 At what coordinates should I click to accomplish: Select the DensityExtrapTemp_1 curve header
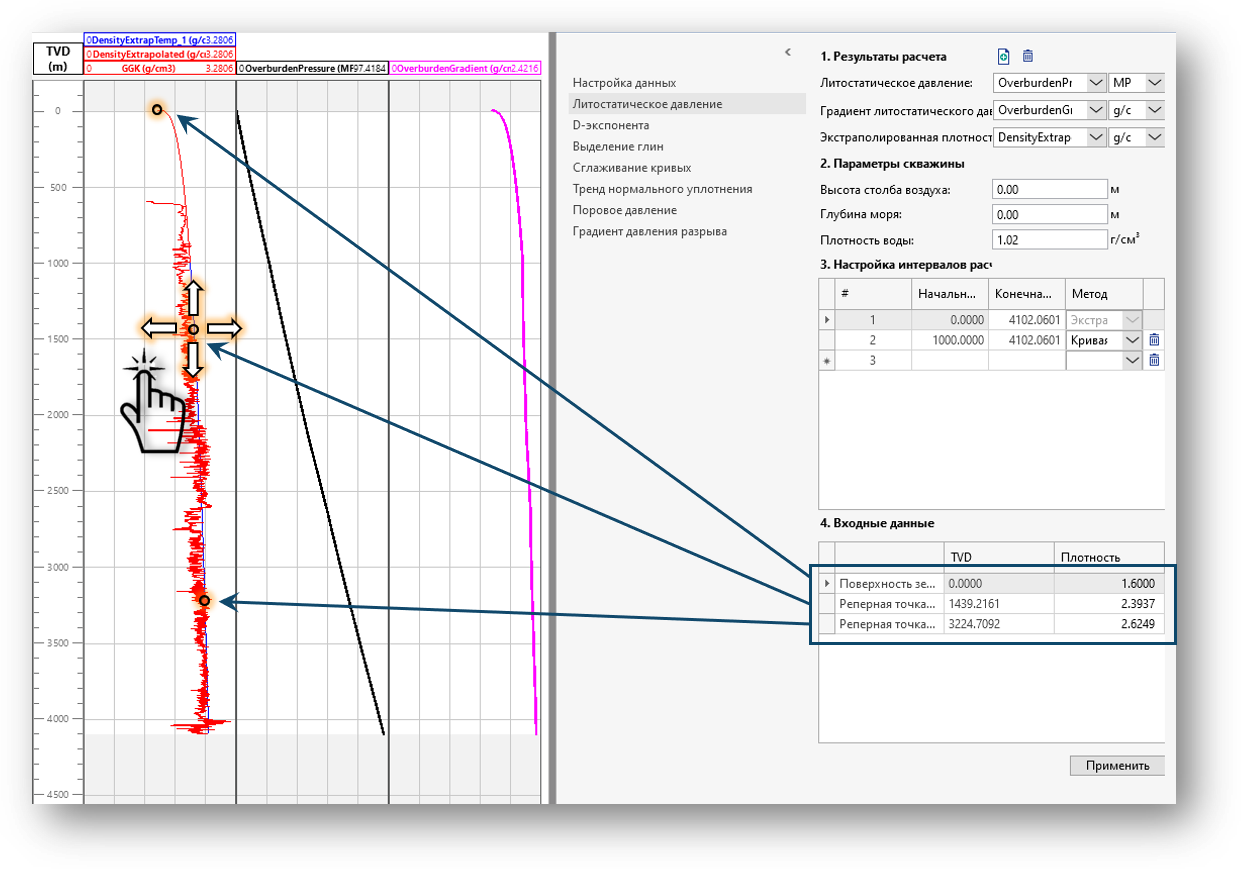click(x=160, y=39)
